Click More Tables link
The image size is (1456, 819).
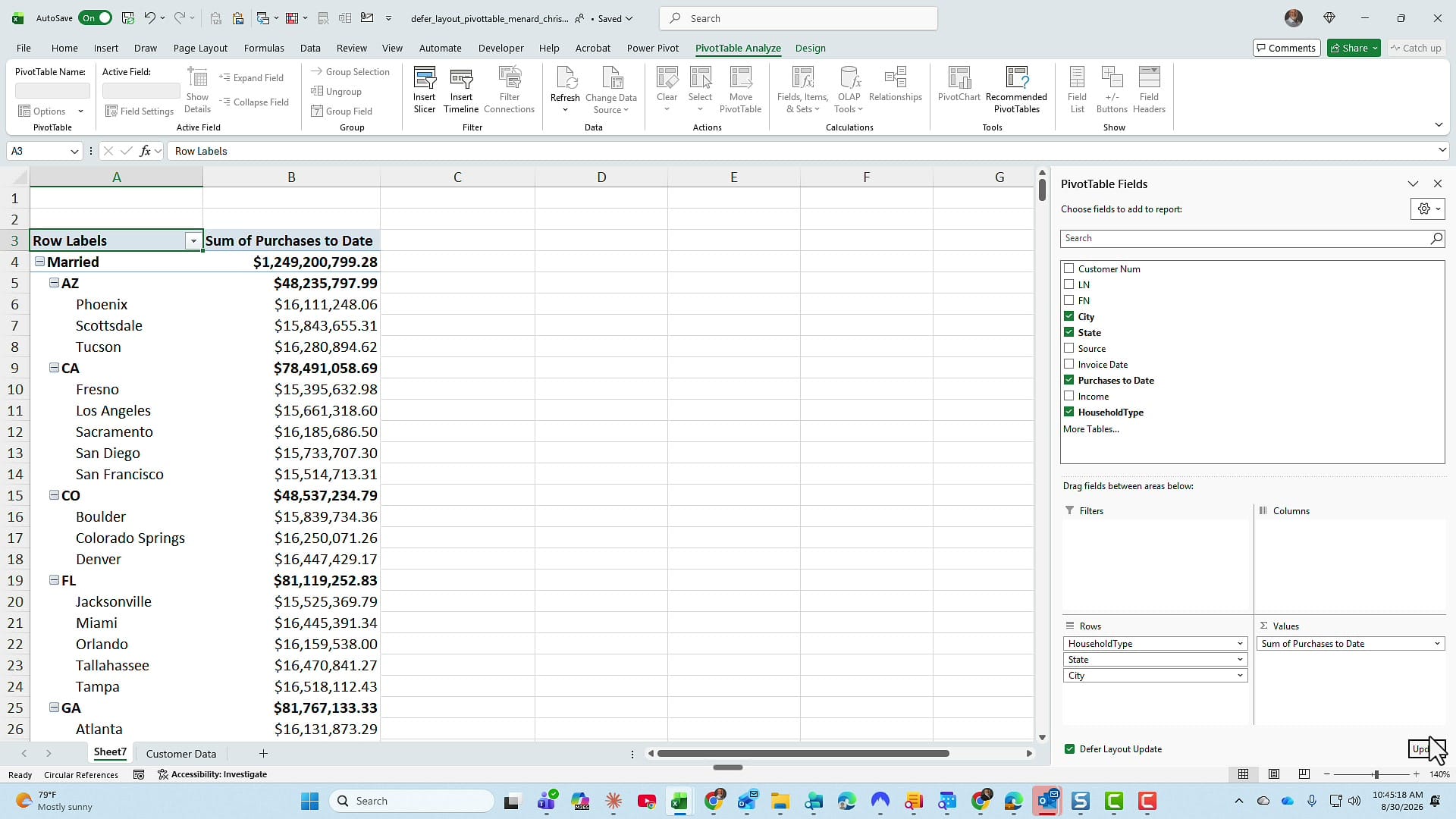(1090, 429)
